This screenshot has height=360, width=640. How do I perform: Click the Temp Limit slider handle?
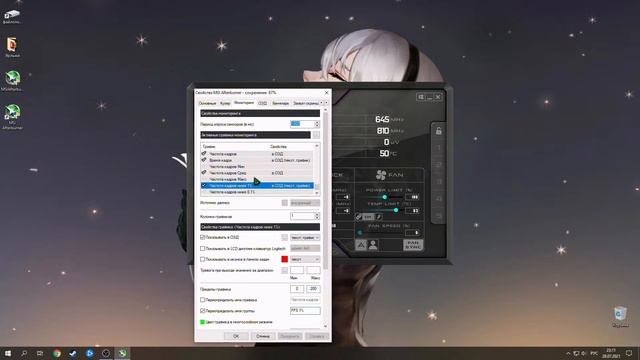point(396,210)
